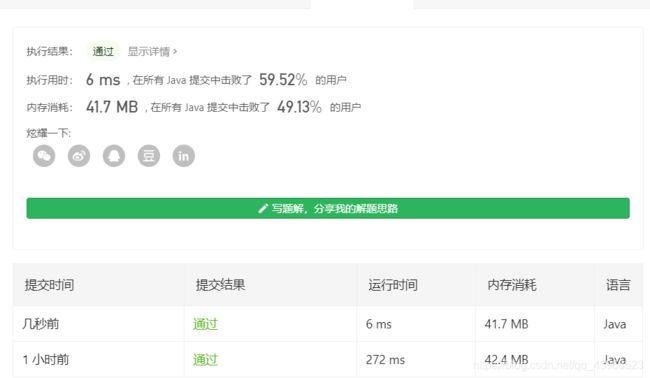Click the 提交时间 column header
Screen dimensions: 650x378
[49, 285]
